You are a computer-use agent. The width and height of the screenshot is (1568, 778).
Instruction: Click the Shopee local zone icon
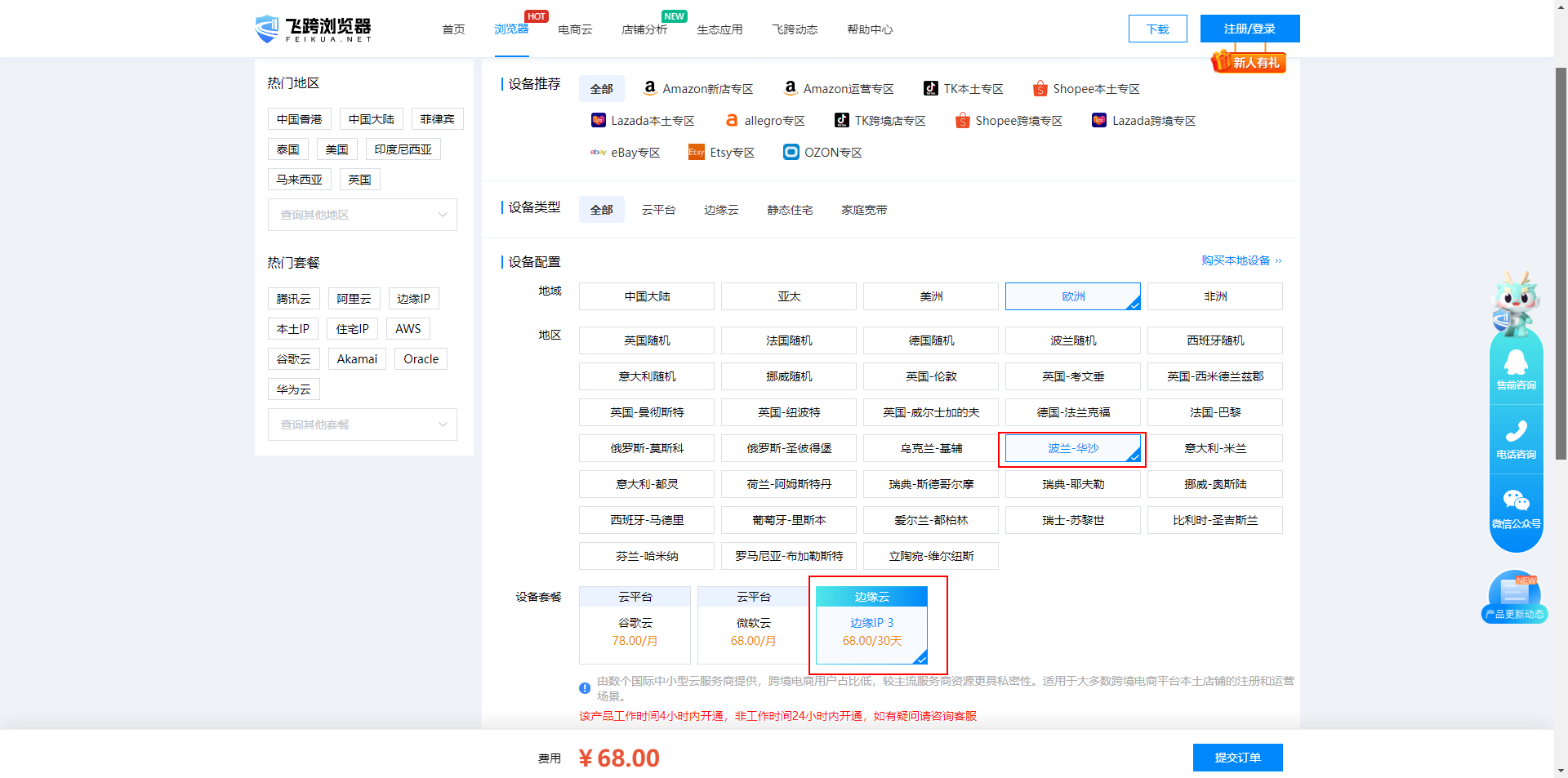[x=1040, y=88]
